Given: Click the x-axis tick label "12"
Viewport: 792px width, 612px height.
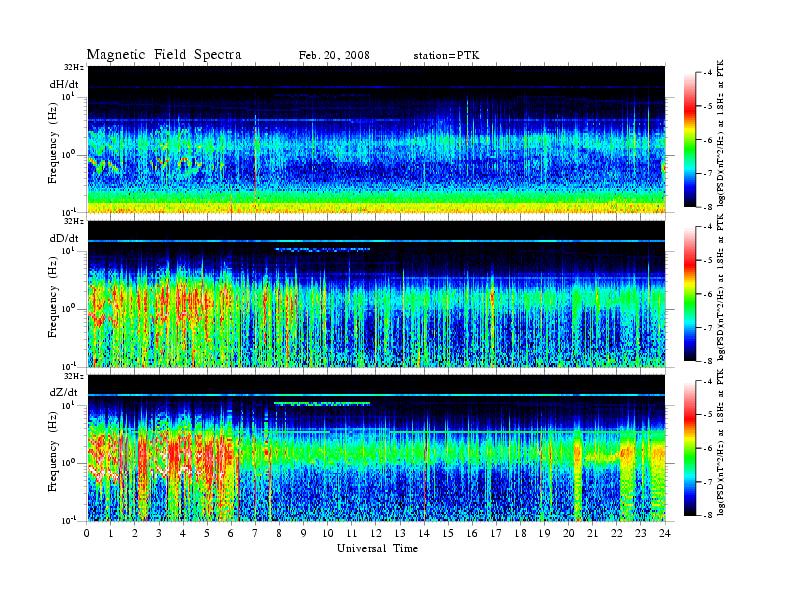Looking at the screenshot, I should pyautogui.click(x=376, y=534).
